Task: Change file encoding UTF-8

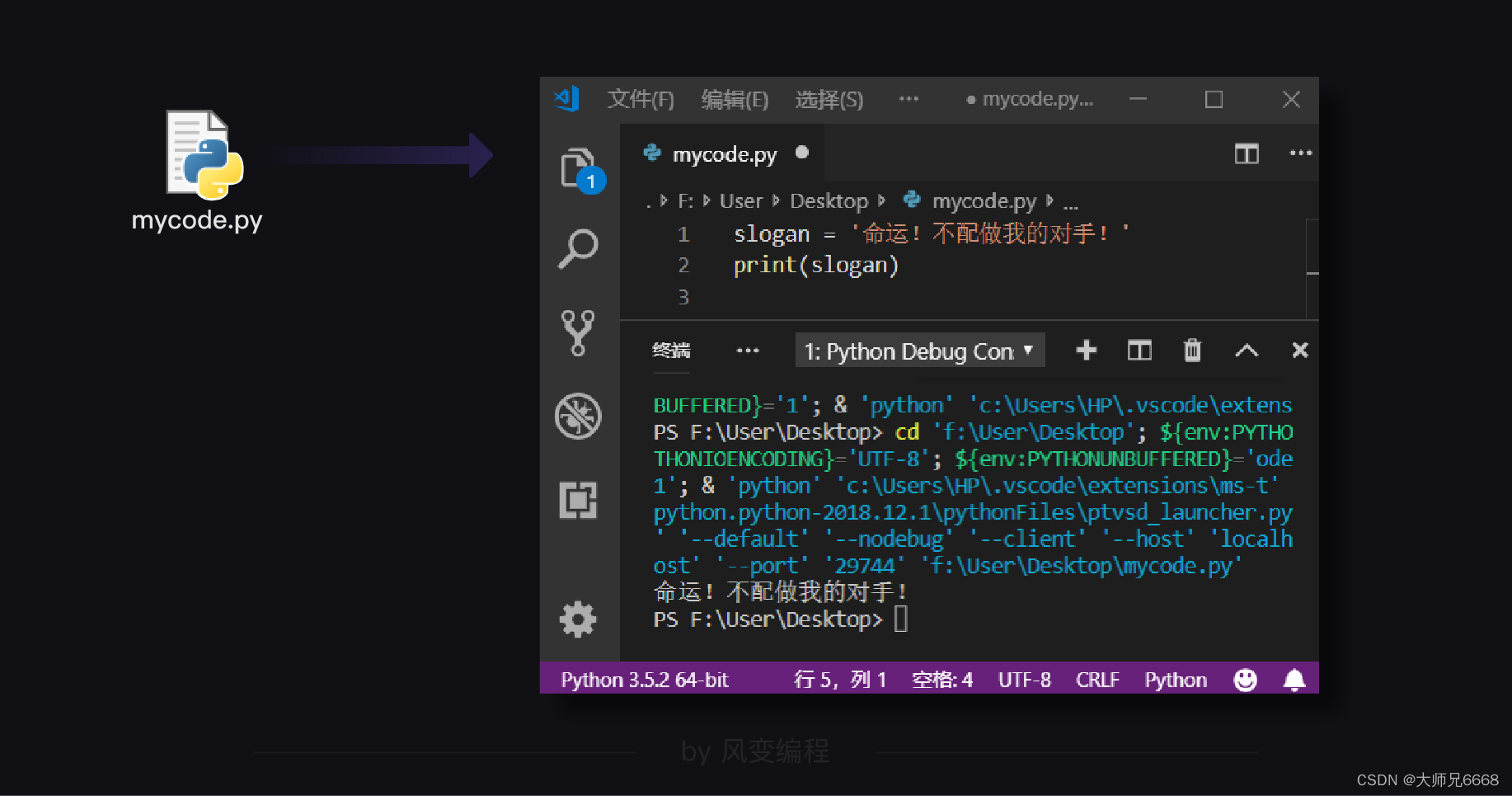Action: click(1025, 680)
